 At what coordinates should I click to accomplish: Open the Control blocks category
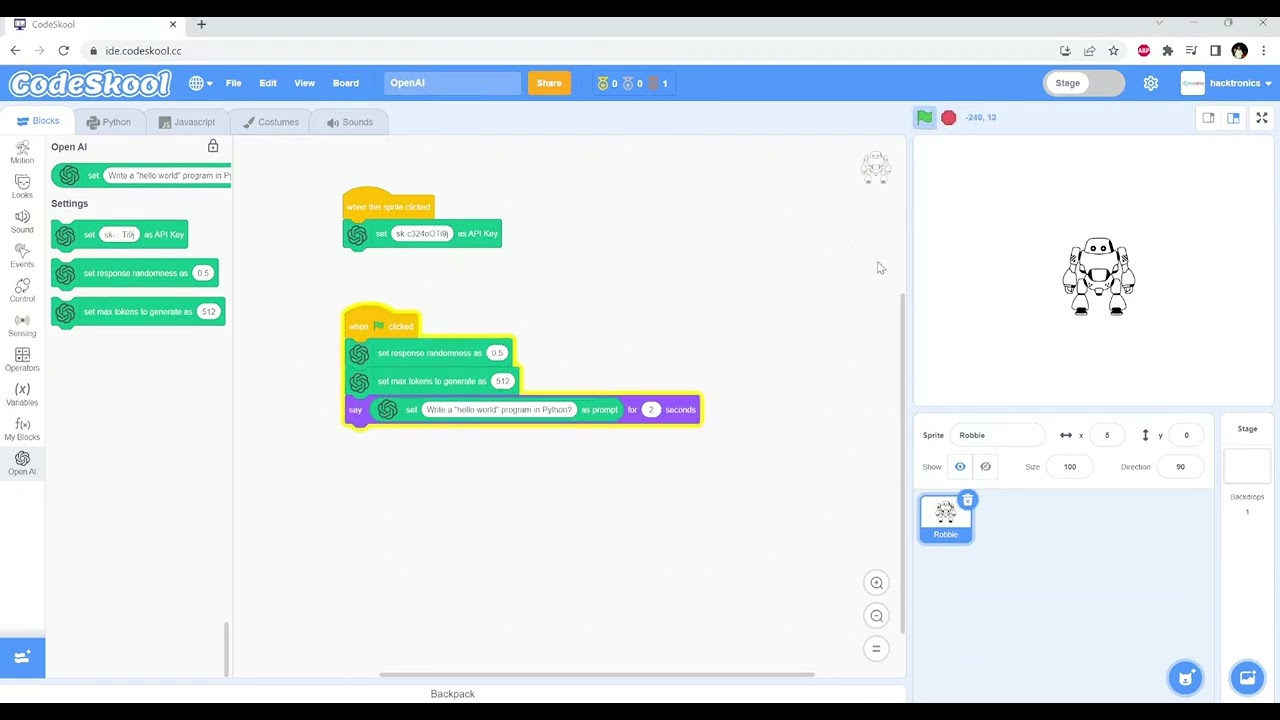[22, 290]
